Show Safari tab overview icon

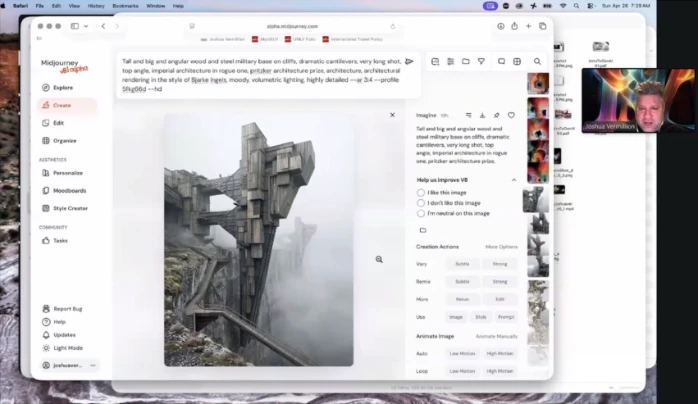pos(542,26)
